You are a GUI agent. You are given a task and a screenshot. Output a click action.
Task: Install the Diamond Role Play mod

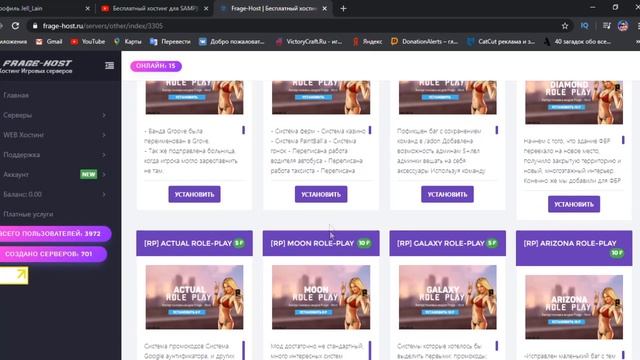(574, 204)
